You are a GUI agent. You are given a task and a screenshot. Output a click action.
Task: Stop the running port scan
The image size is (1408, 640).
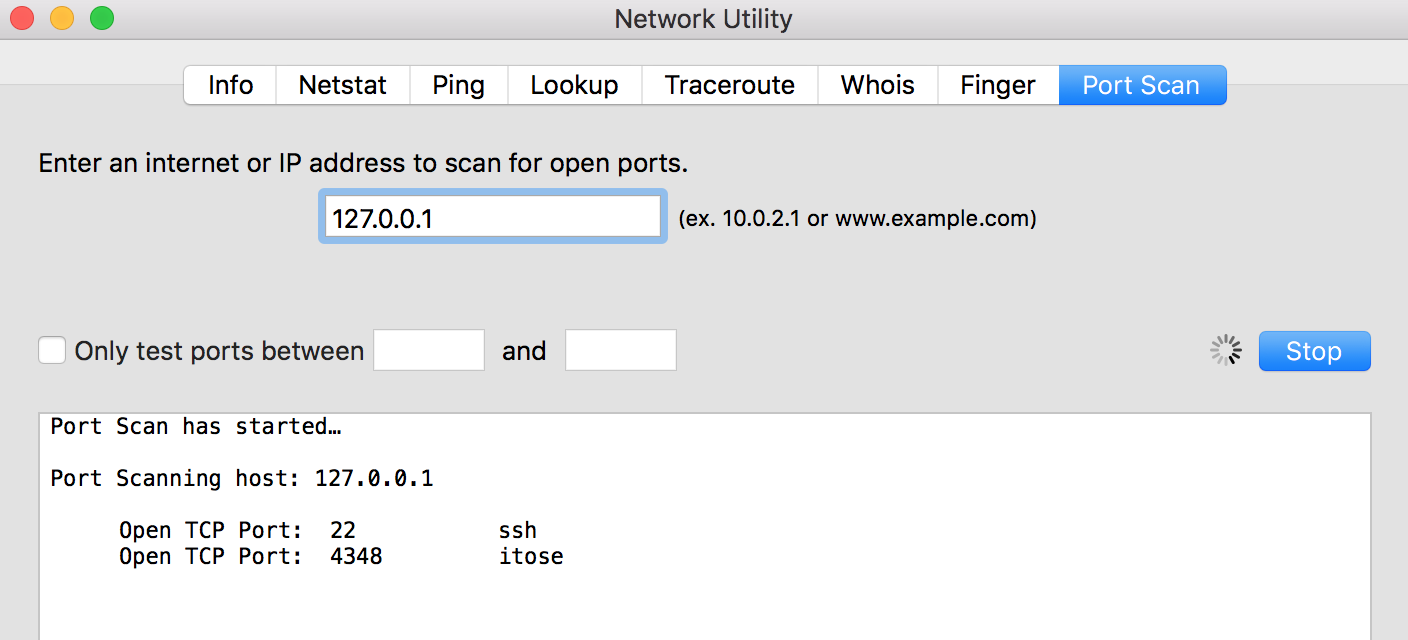pos(1313,351)
